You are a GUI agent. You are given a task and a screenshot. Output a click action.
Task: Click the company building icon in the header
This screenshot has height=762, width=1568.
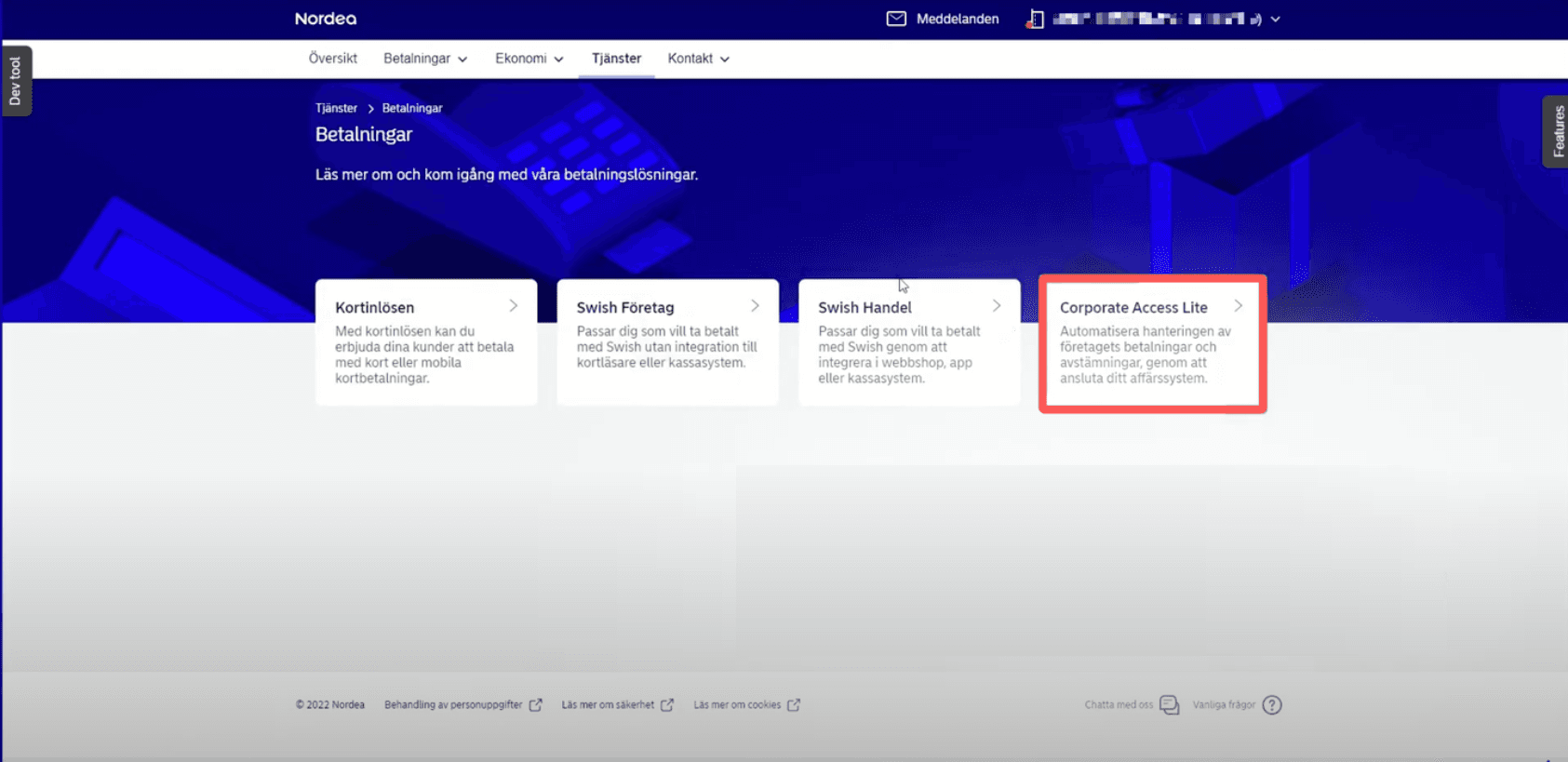1035,19
